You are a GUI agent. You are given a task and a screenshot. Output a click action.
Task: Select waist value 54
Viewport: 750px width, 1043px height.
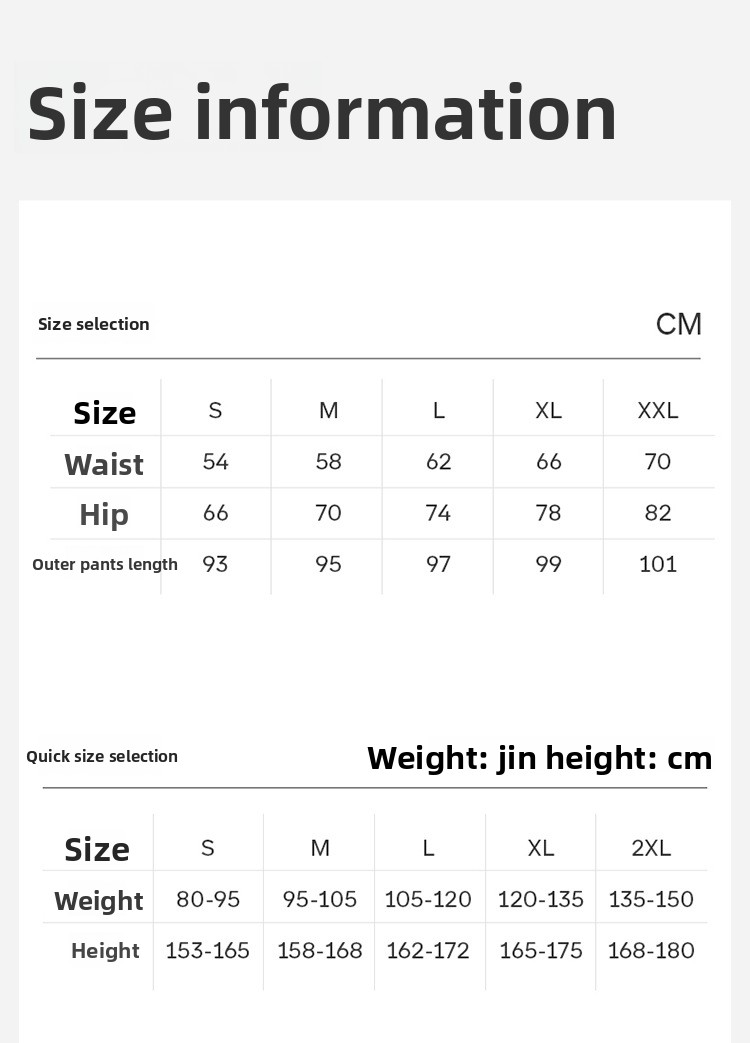[x=215, y=462]
